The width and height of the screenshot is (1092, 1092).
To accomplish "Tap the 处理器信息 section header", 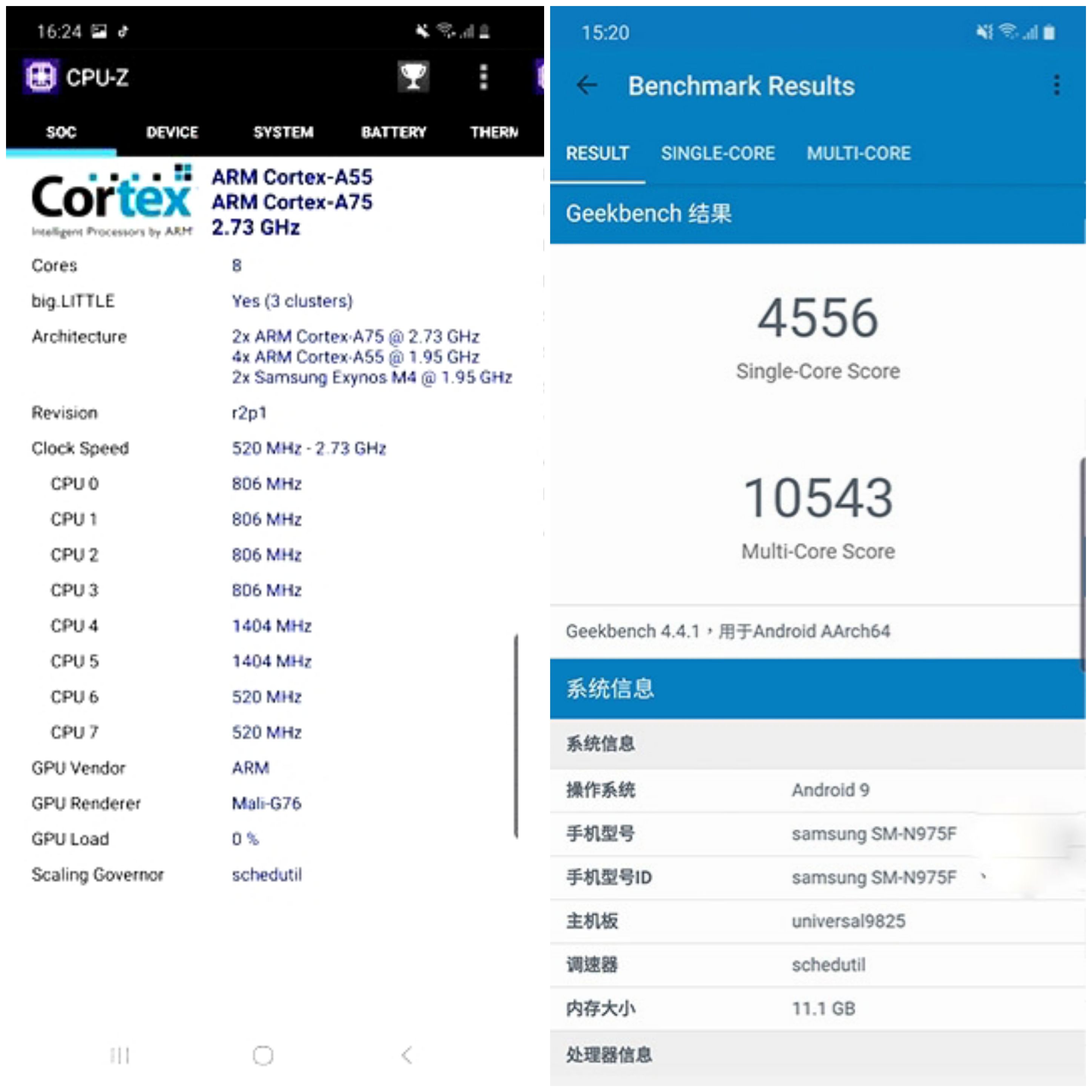I will tap(609, 1055).
